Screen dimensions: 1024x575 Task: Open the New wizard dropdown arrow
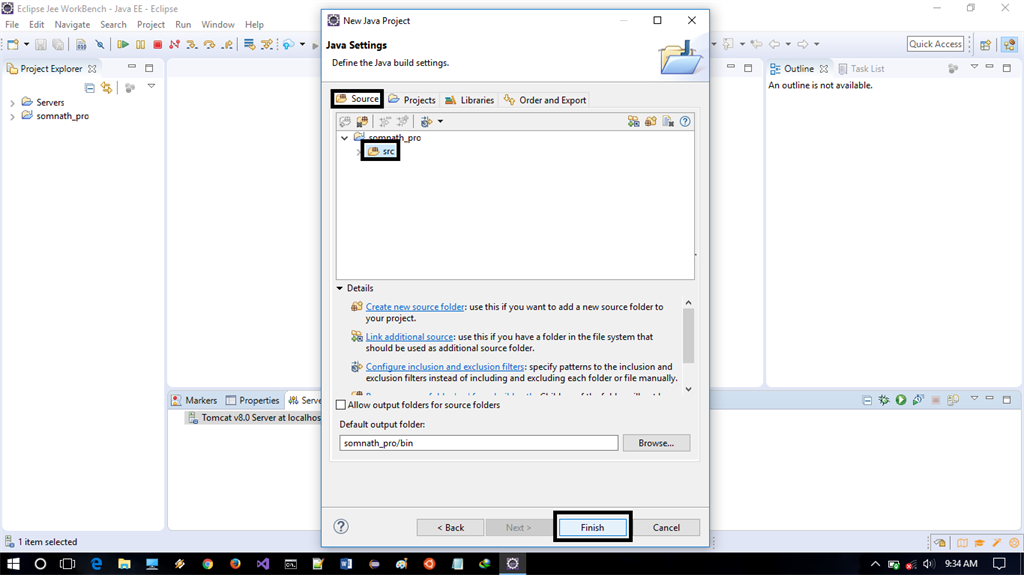(x=26, y=44)
